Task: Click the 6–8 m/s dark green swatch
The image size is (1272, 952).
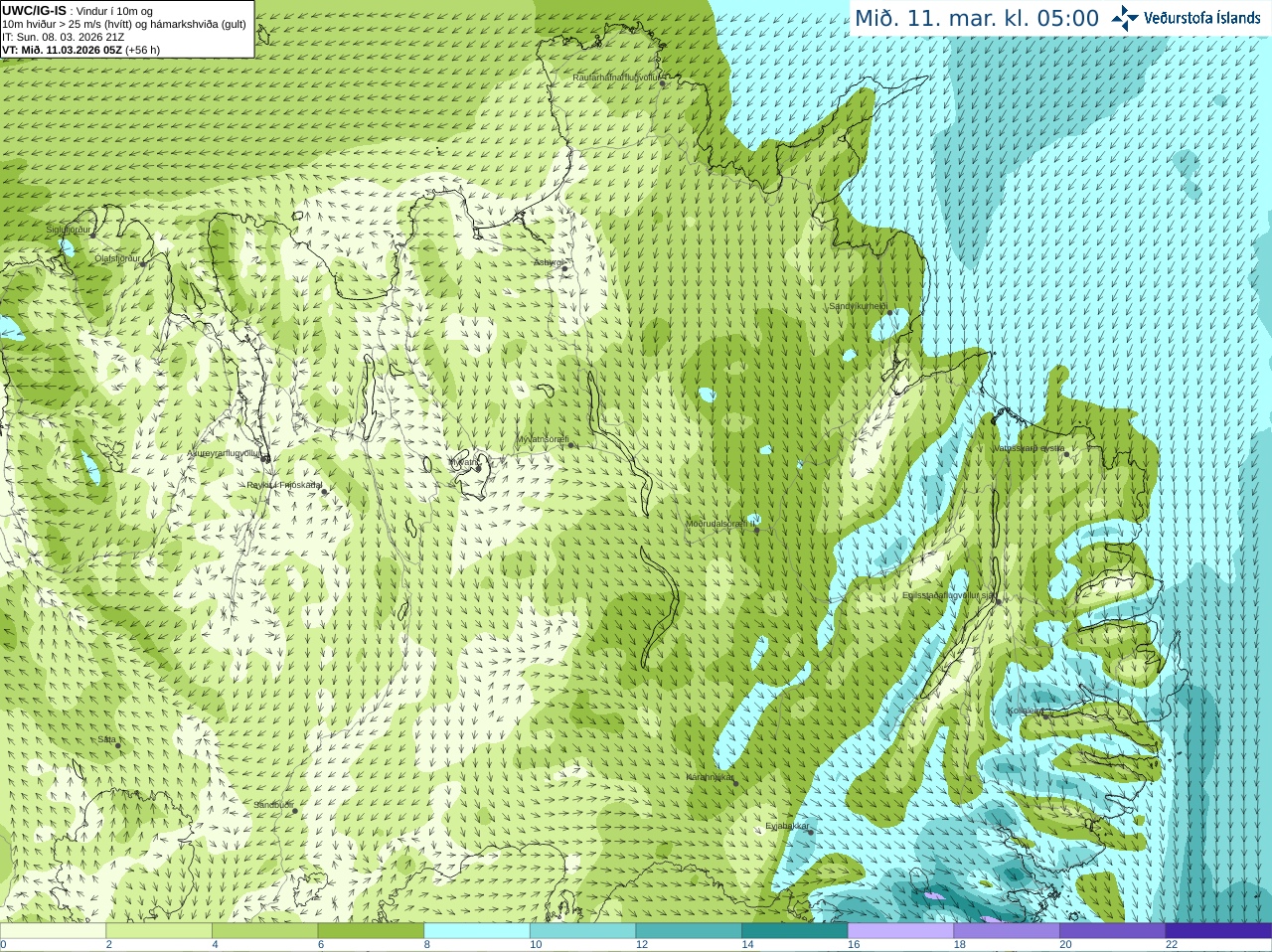Action: [x=371, y=931]
